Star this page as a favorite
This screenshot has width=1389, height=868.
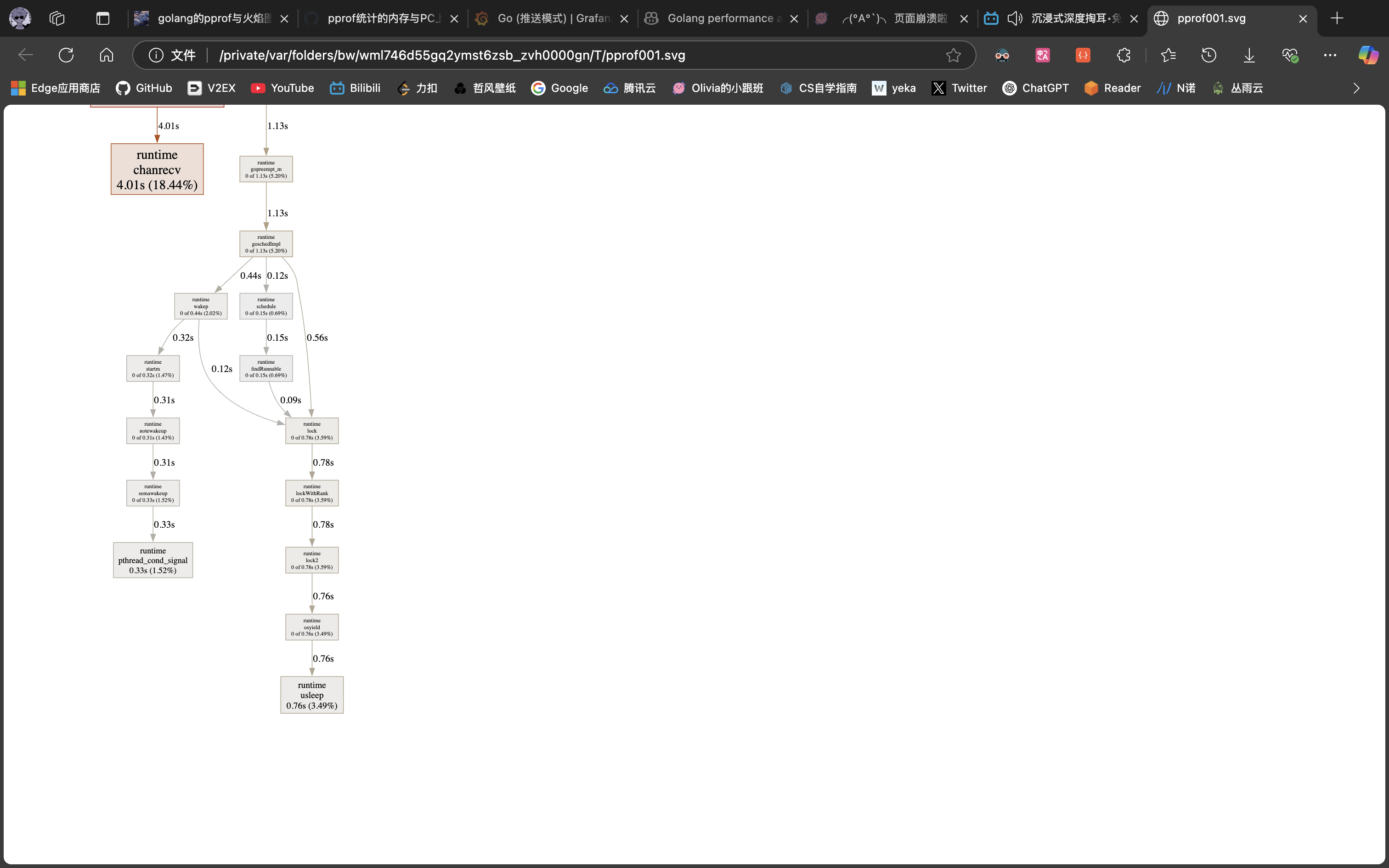click(x=954, y=55)
